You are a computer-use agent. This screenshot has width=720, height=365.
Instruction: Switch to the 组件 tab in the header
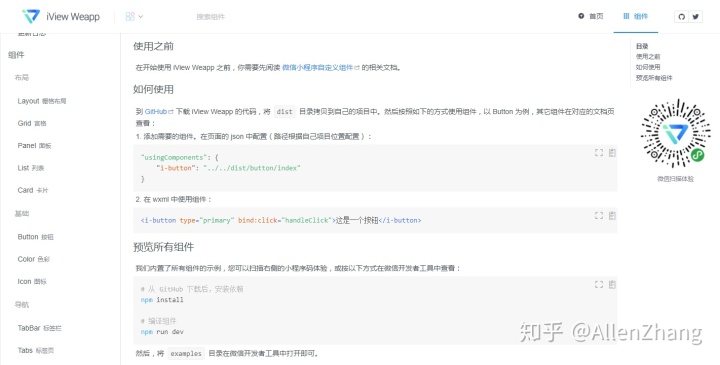pyautogui.click(x=636, y=17)
